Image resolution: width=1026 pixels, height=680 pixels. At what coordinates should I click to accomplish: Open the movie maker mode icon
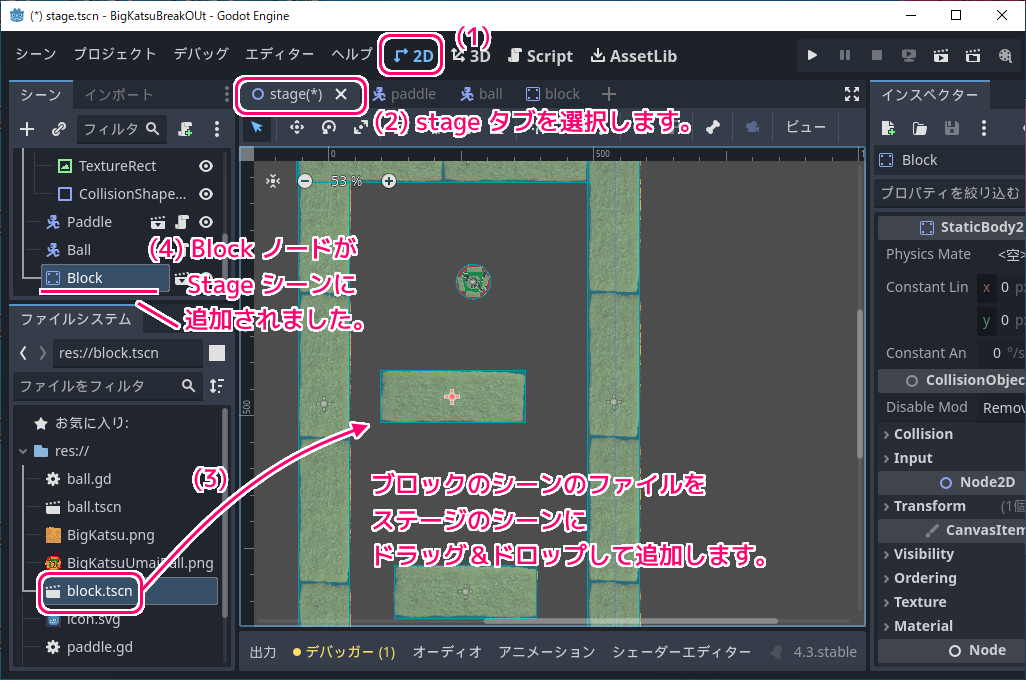pos(1005,56)
